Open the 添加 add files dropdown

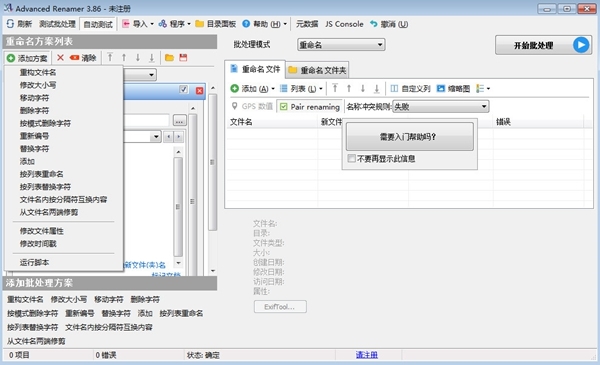pyautogui.click(x=253, y=89)
